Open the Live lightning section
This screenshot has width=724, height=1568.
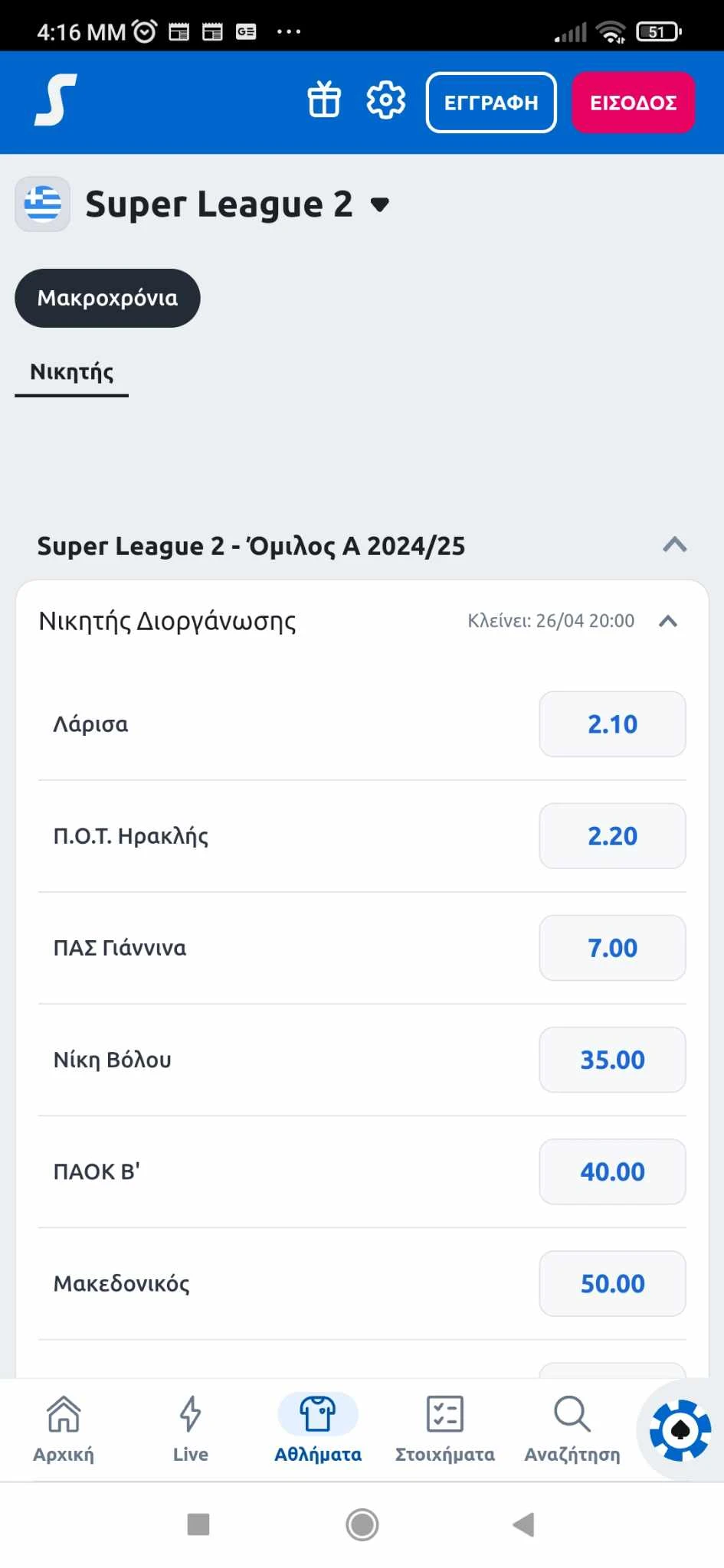coord(190,1429)
